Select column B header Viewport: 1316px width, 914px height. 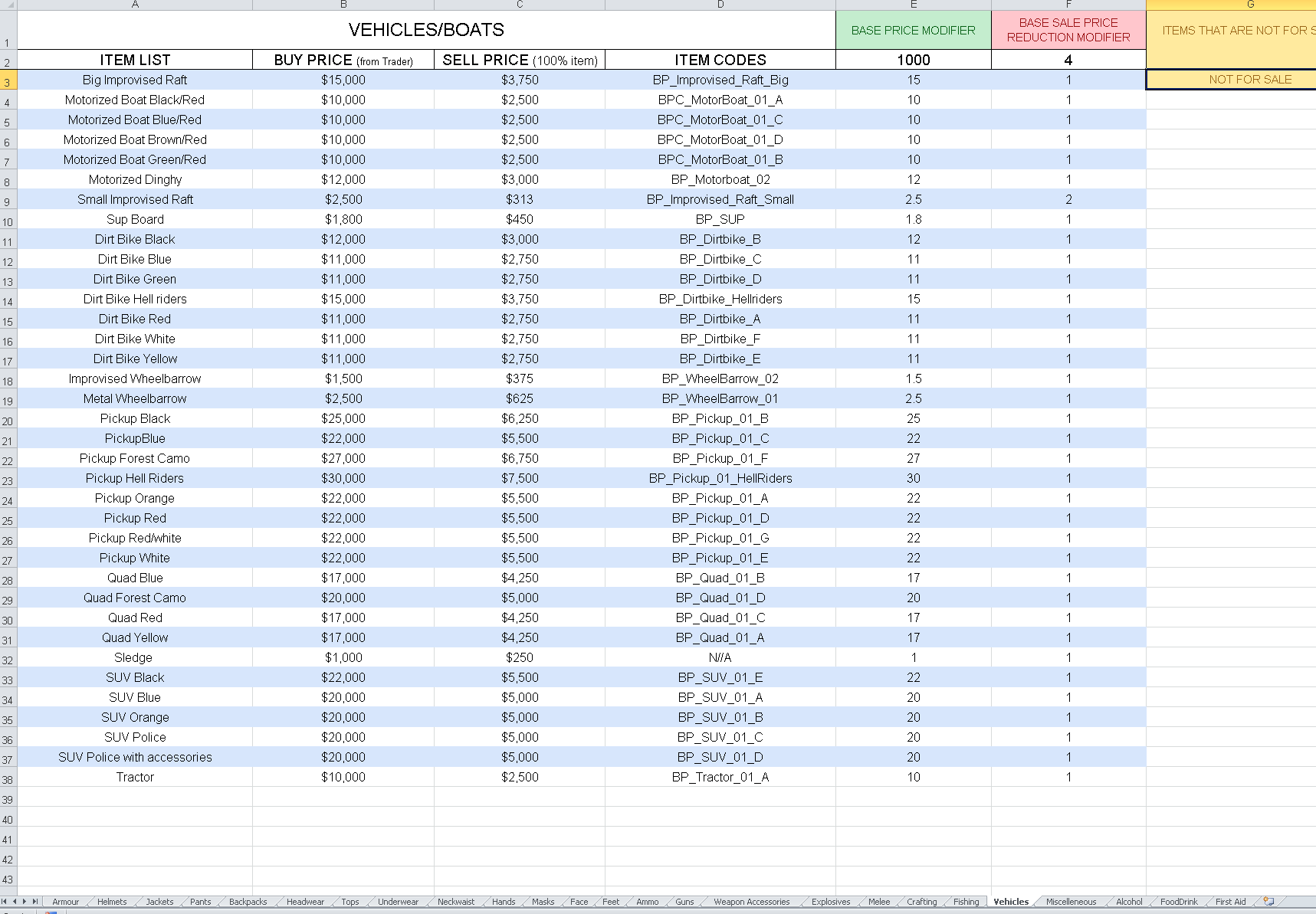click(343, 5)
